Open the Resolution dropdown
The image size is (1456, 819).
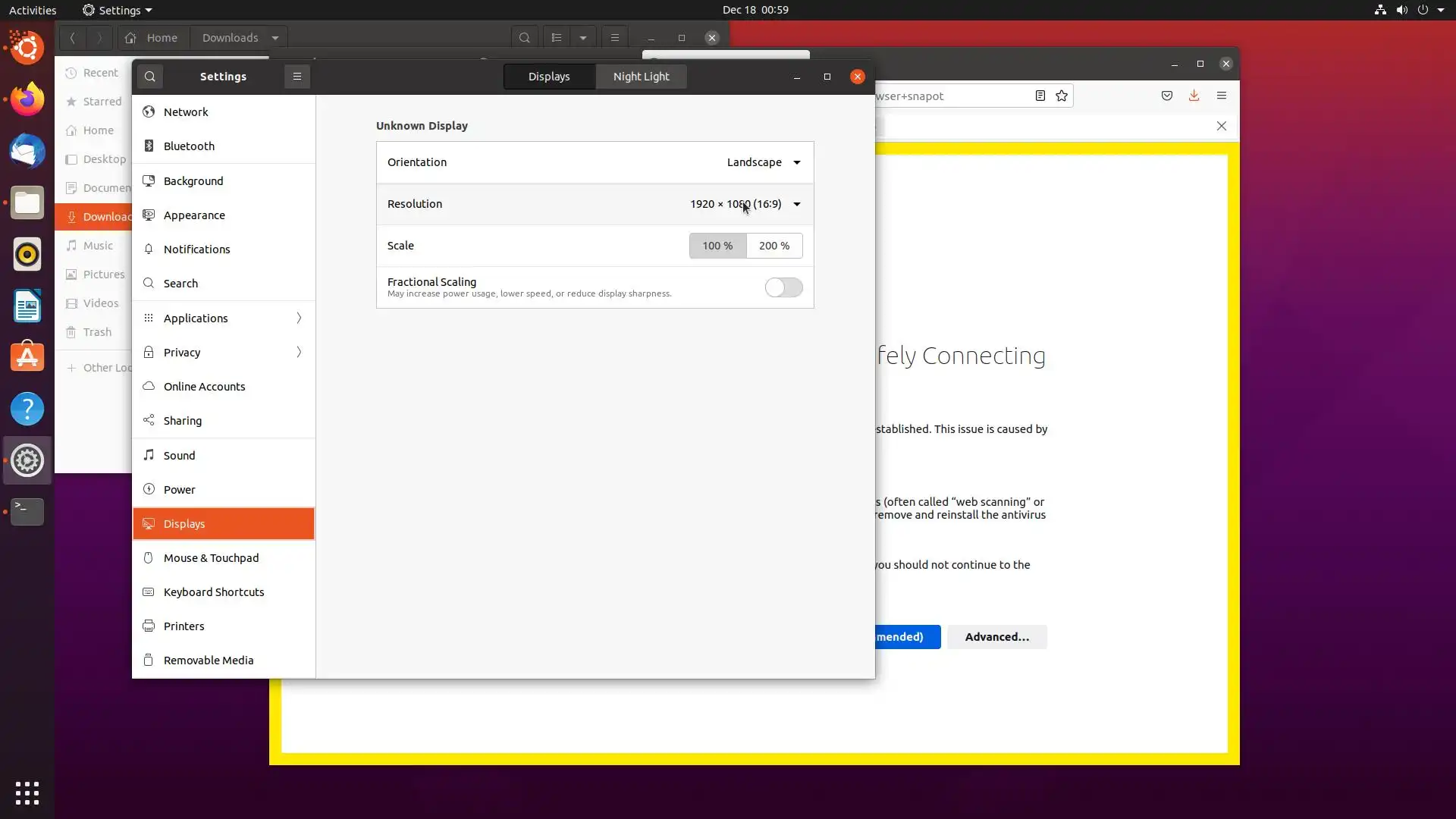tap(745, 204)
